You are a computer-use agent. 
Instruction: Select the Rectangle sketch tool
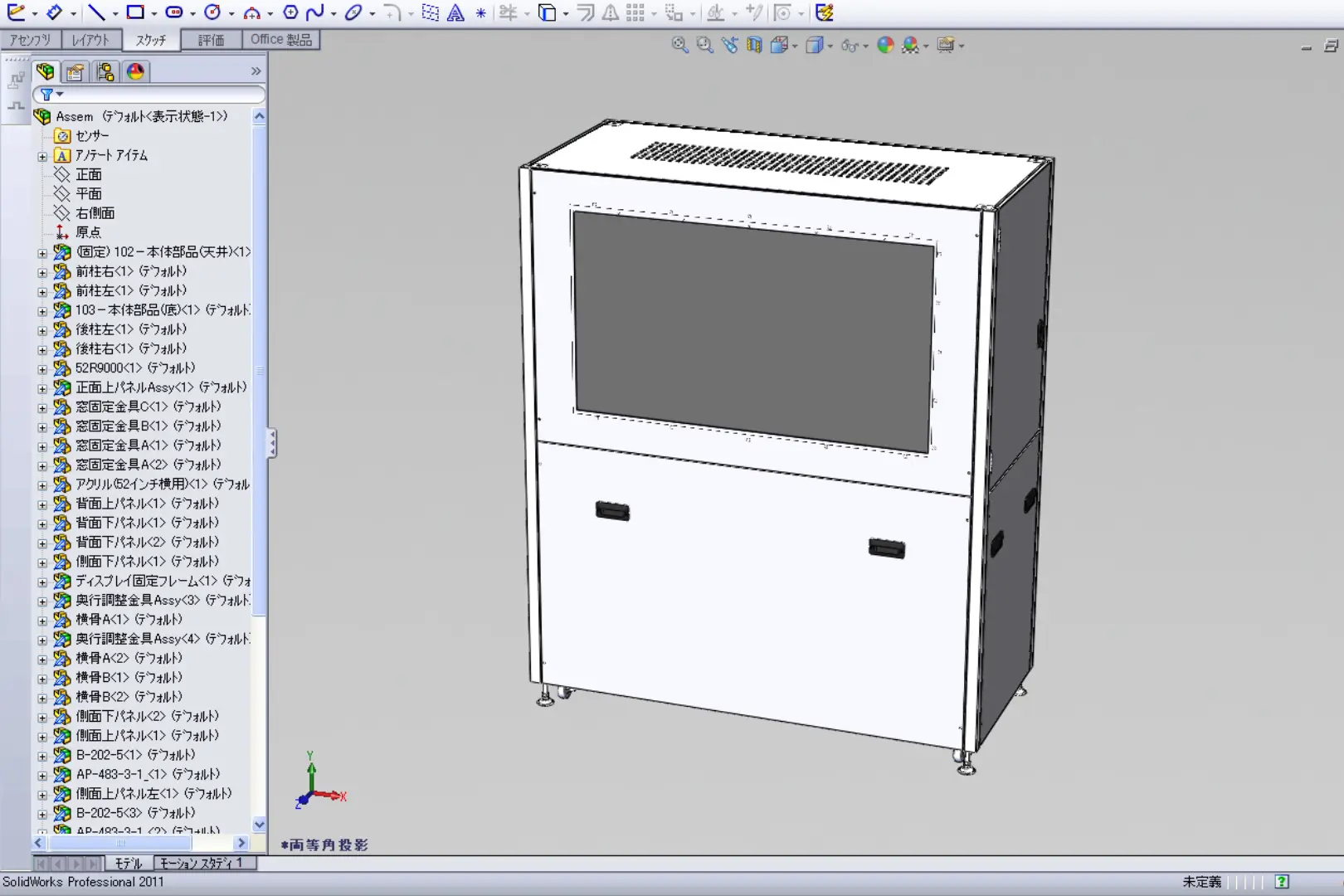(x=134, y=12)
